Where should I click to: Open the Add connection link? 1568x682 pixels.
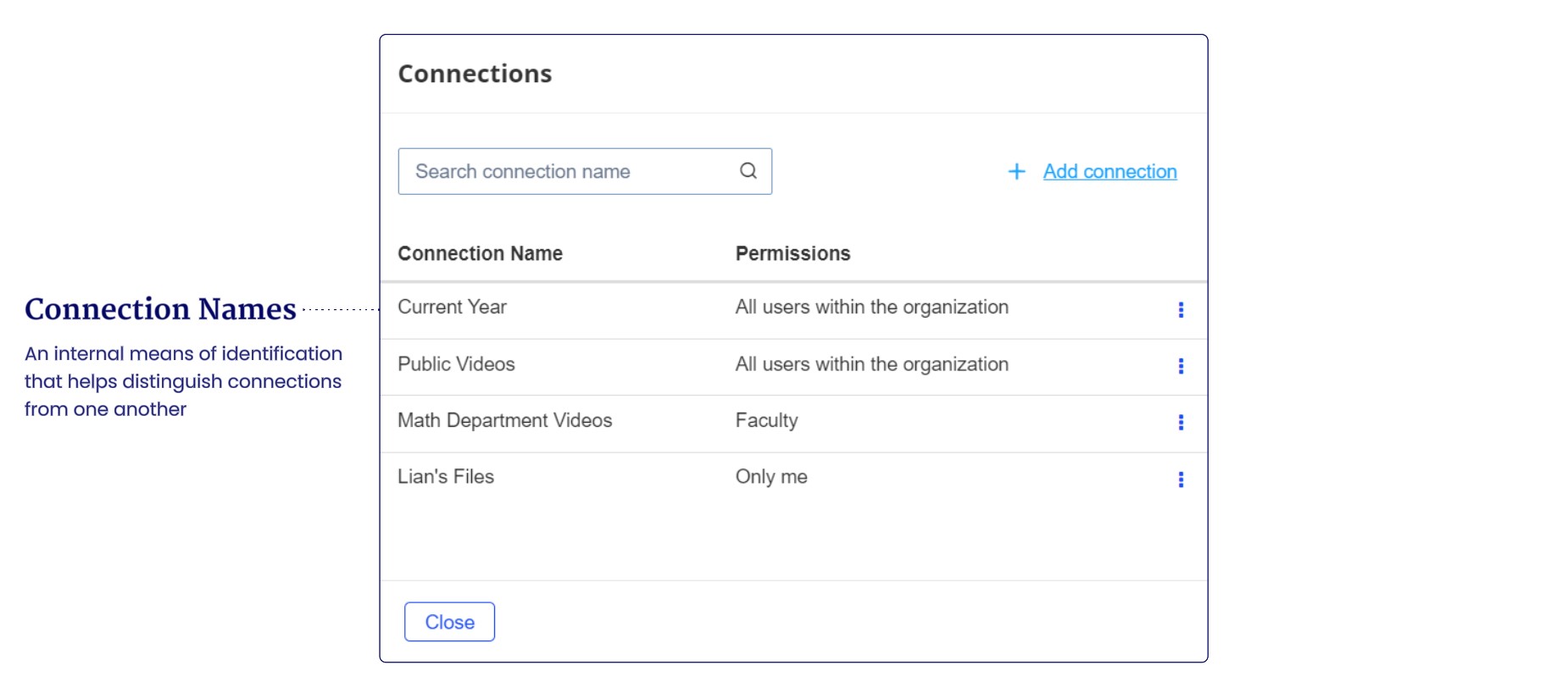[1109, 172]
